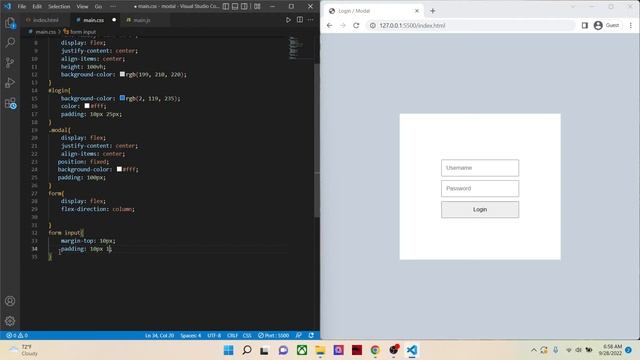
Task: Toggle the primary sidebar layout icon
Action: (226, 7)
